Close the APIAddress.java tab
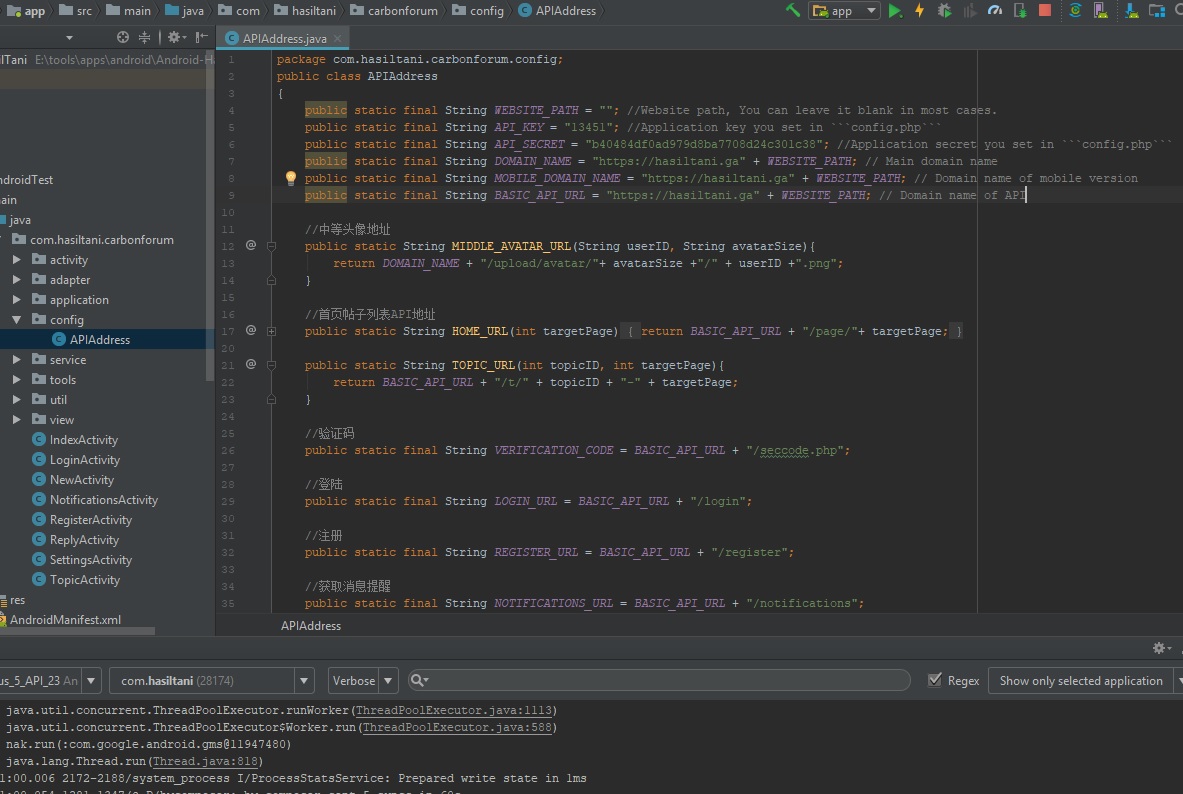 pyautogui.click(x=337, y=38)
